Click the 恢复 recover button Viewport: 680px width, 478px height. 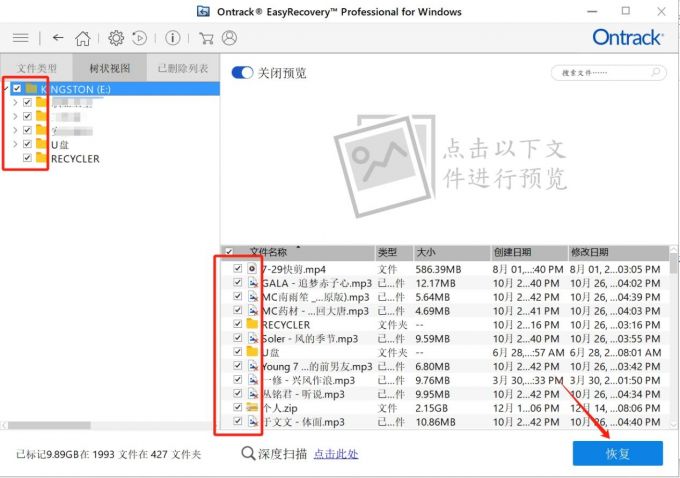click(618, 454)
